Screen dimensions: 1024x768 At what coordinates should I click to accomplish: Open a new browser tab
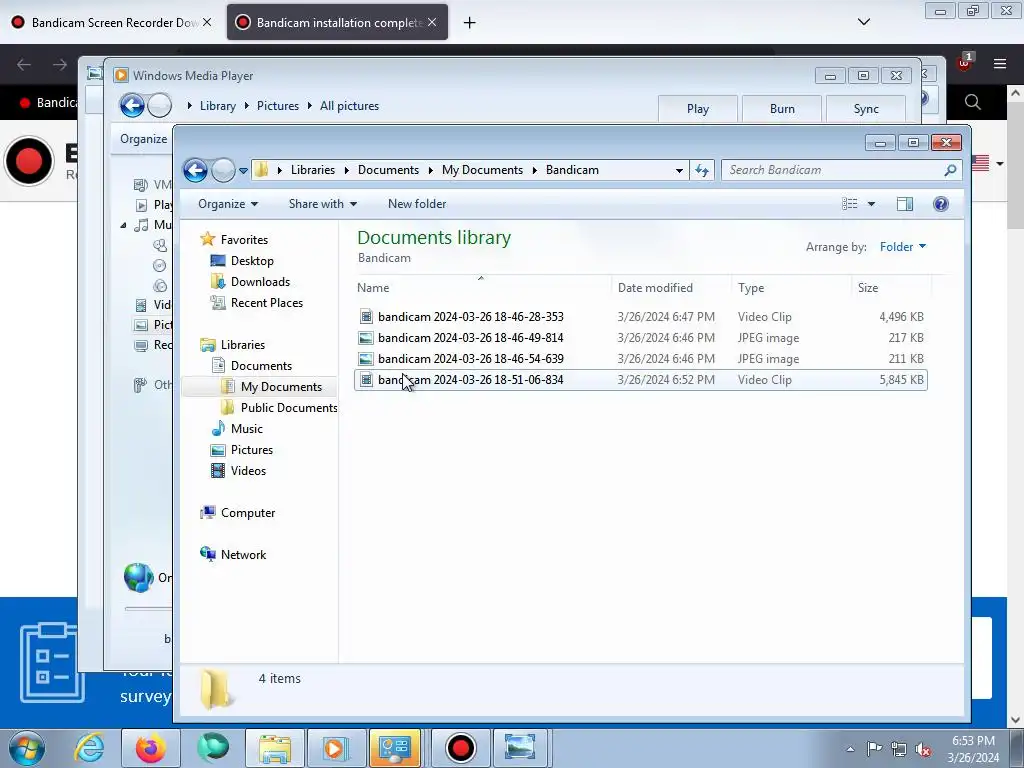point(469,23)
